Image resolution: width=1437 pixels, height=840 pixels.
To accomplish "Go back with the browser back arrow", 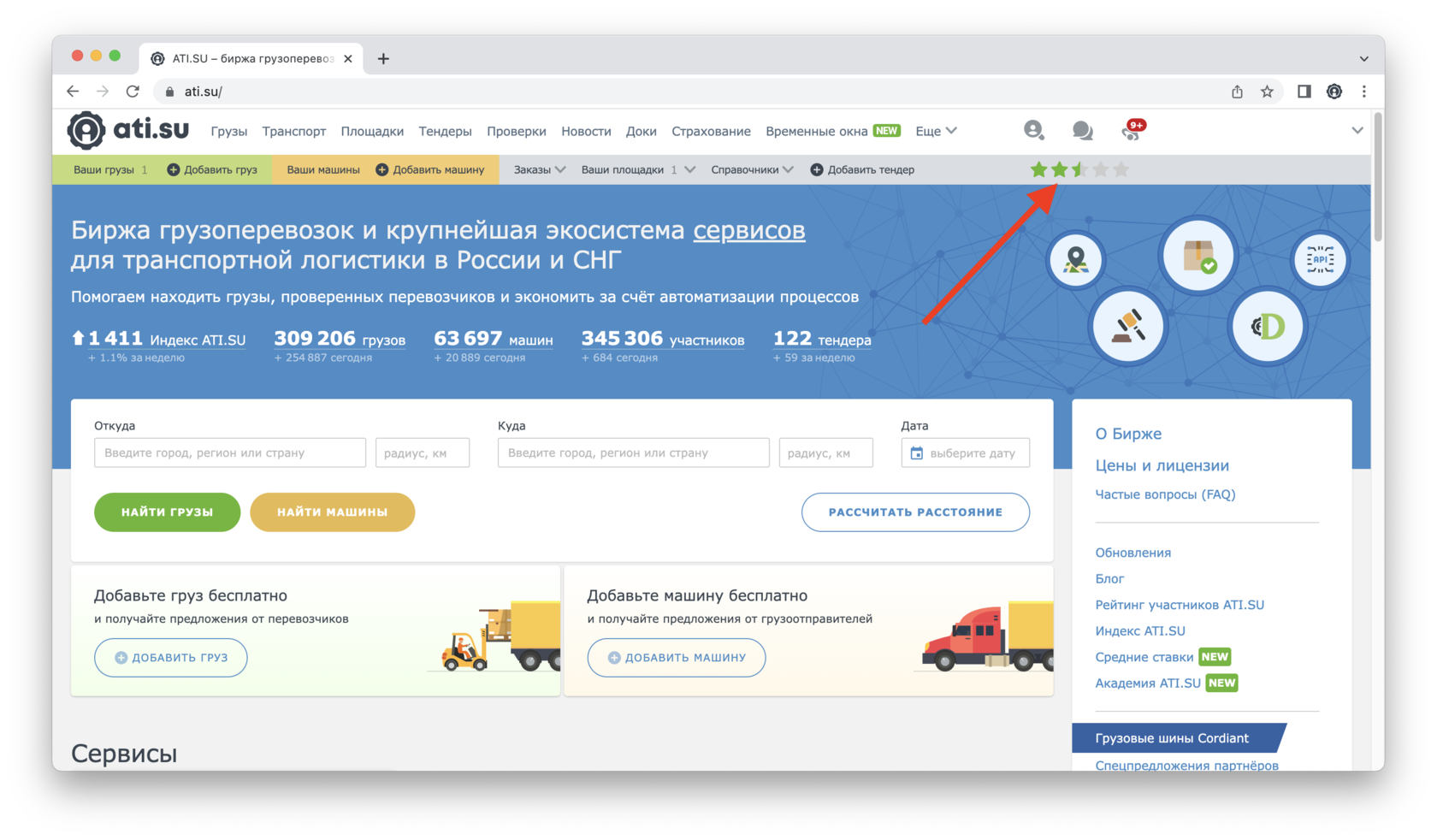I will (73, 91).
